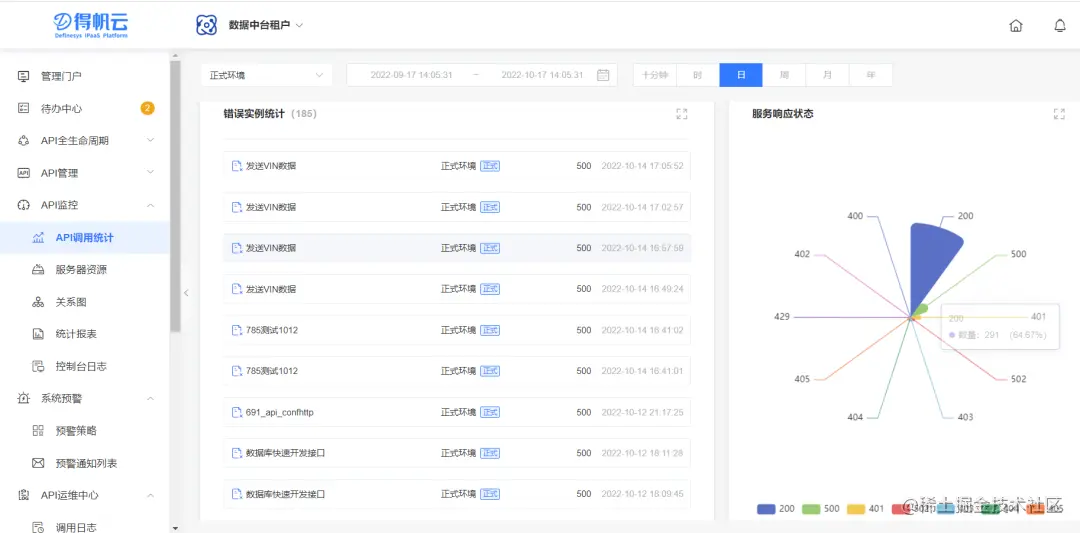Click the 系统预警 alarm icon
The height and width of the screenshot is (533, 1080).
23,398
